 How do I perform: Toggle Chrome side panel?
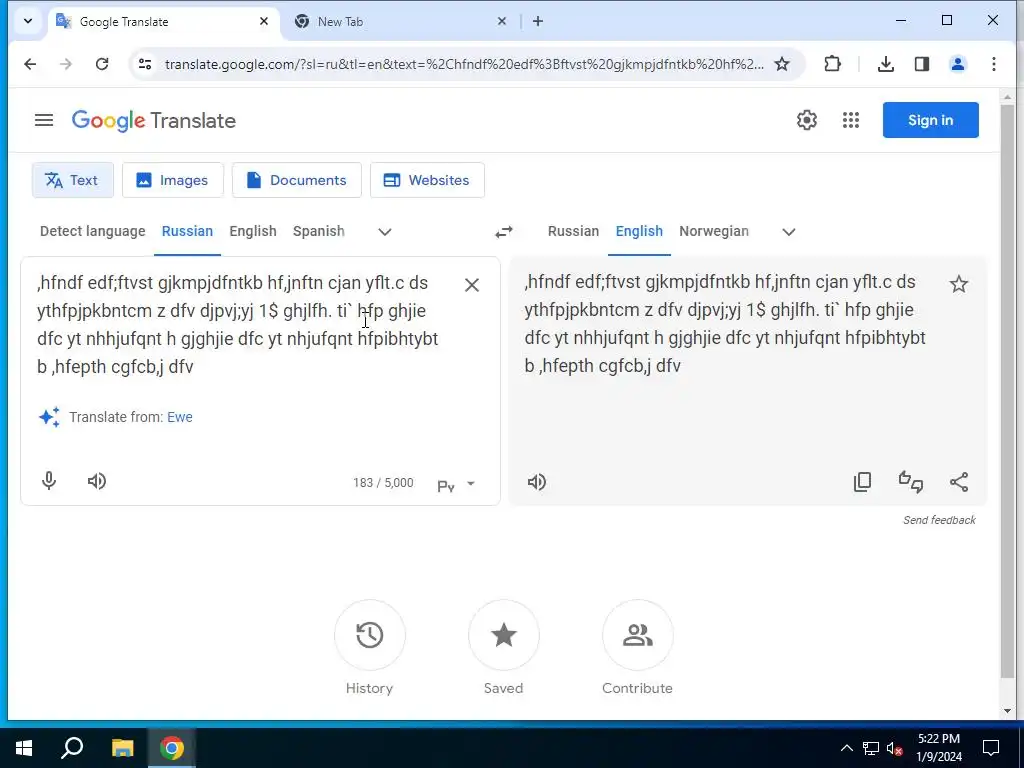[921, 64]
